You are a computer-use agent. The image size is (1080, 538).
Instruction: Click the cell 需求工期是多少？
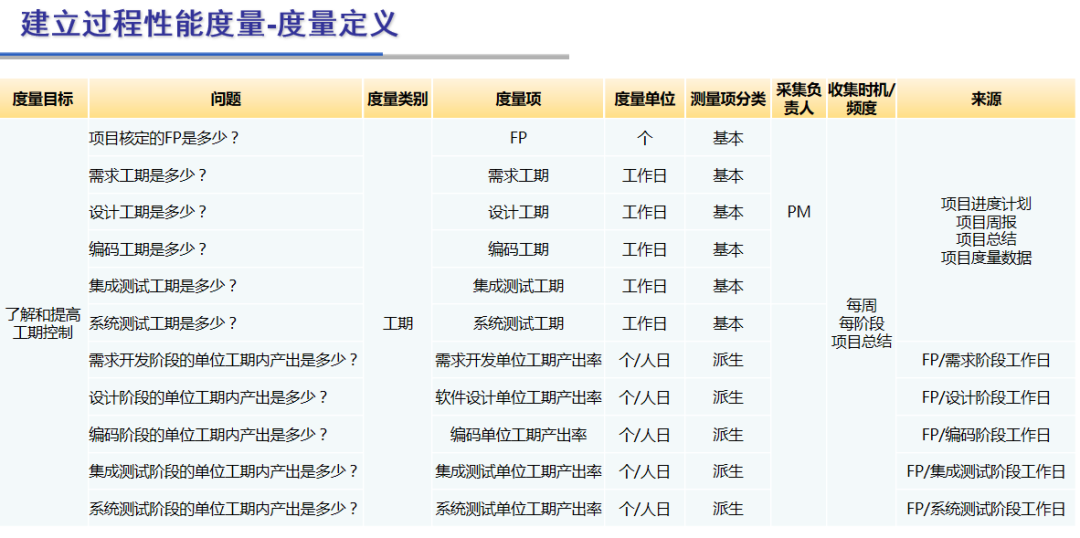pos(226,175)
